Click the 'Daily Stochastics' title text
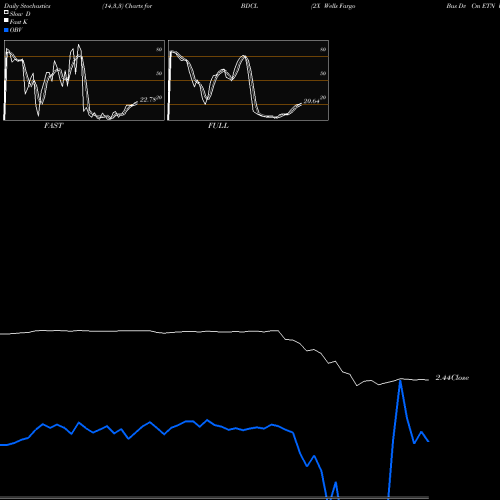This screenshot has width=500, height=500. click(x=27, y=6)
